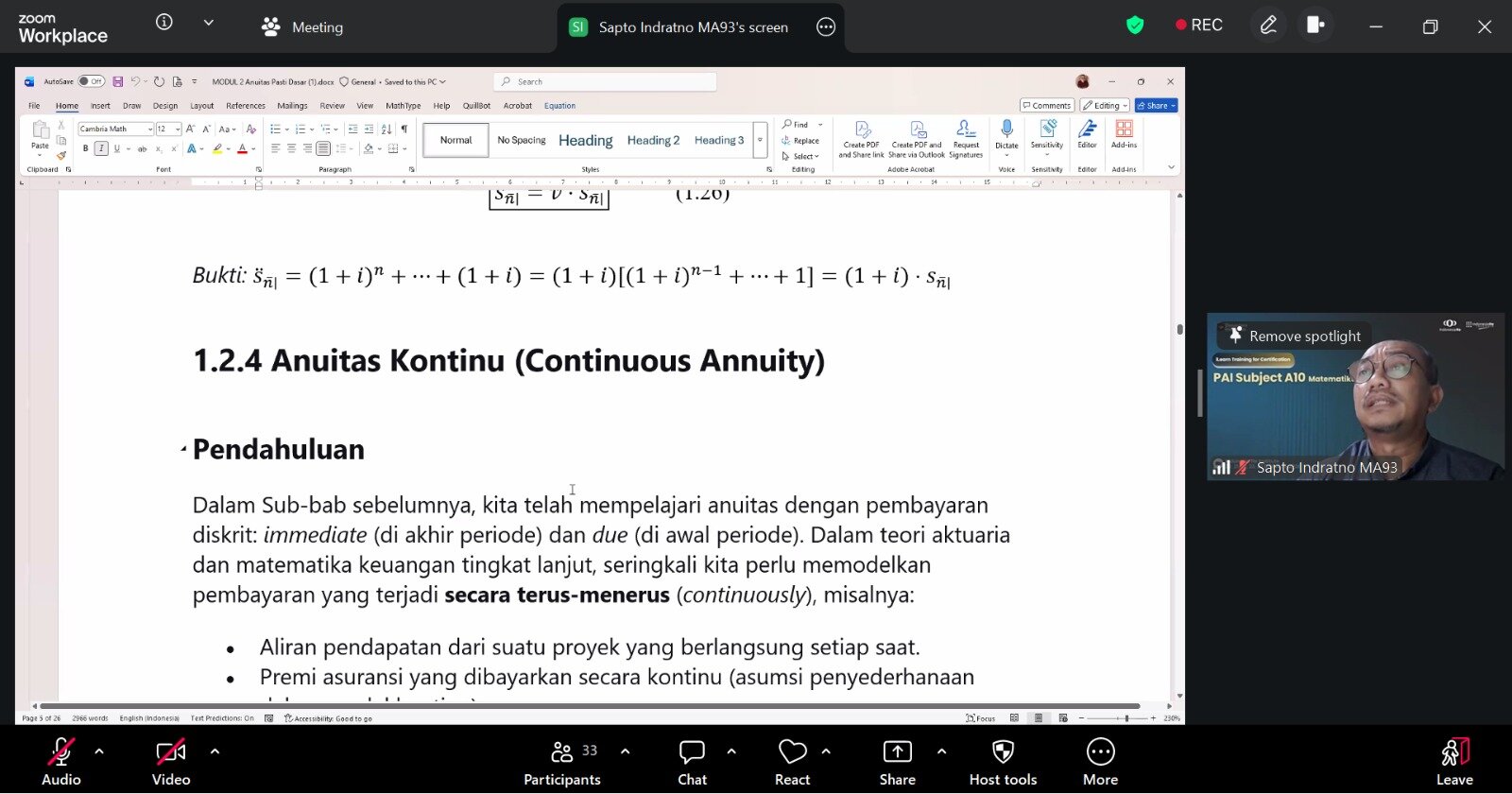Toggle Justify alignment
This screenshot has height=794, width=1512.
tap(323, 148)
